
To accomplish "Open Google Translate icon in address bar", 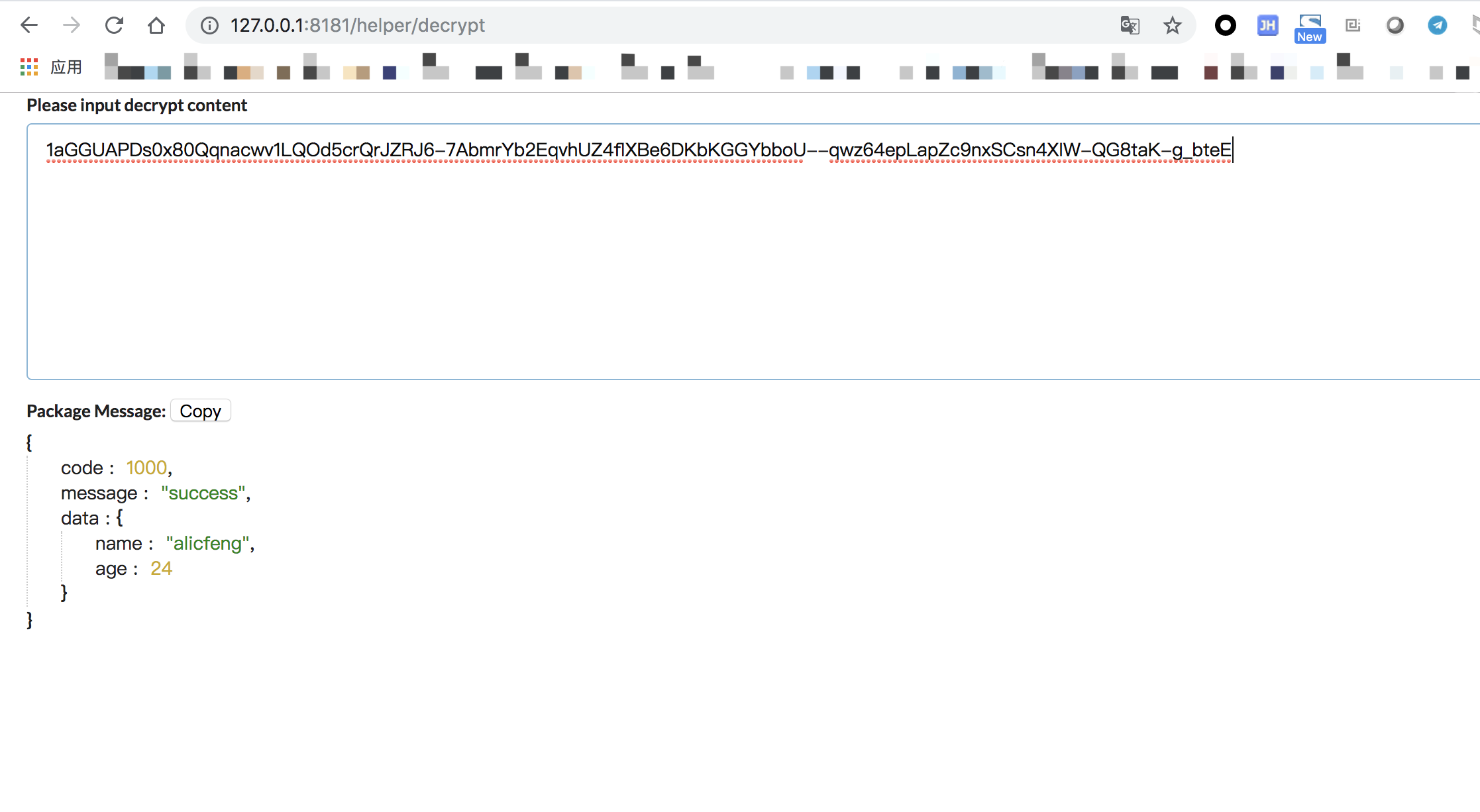I will [1130, 25].
